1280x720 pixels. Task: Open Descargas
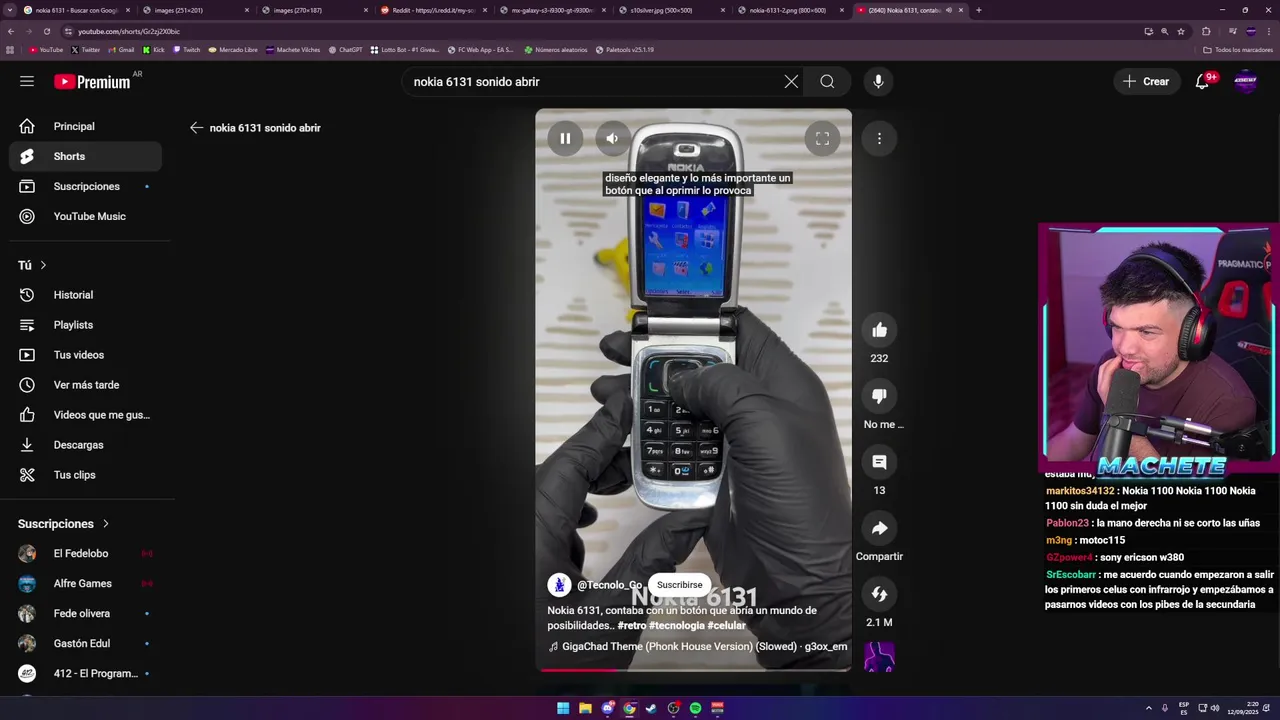click(x=86, y=445)
